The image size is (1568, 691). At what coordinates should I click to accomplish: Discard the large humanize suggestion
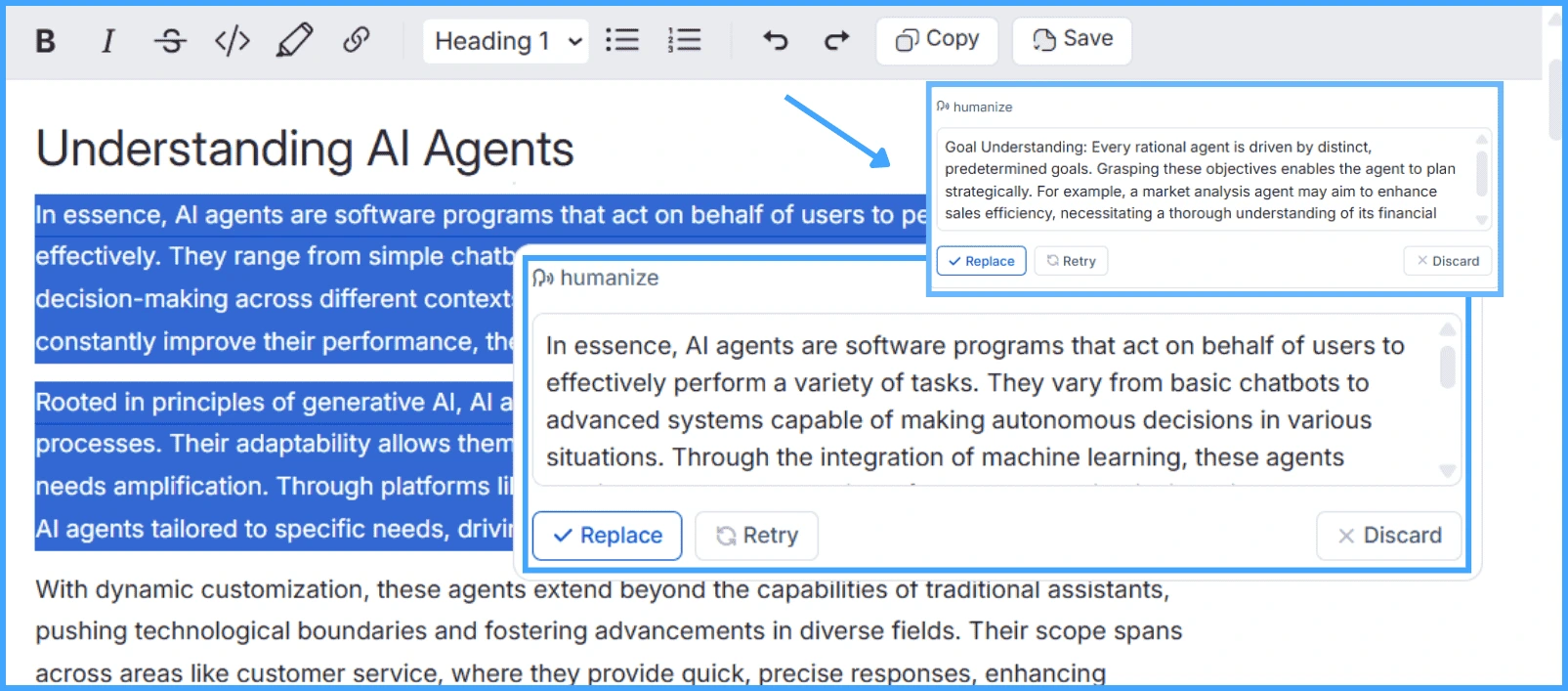click(x=1389, y=536)
